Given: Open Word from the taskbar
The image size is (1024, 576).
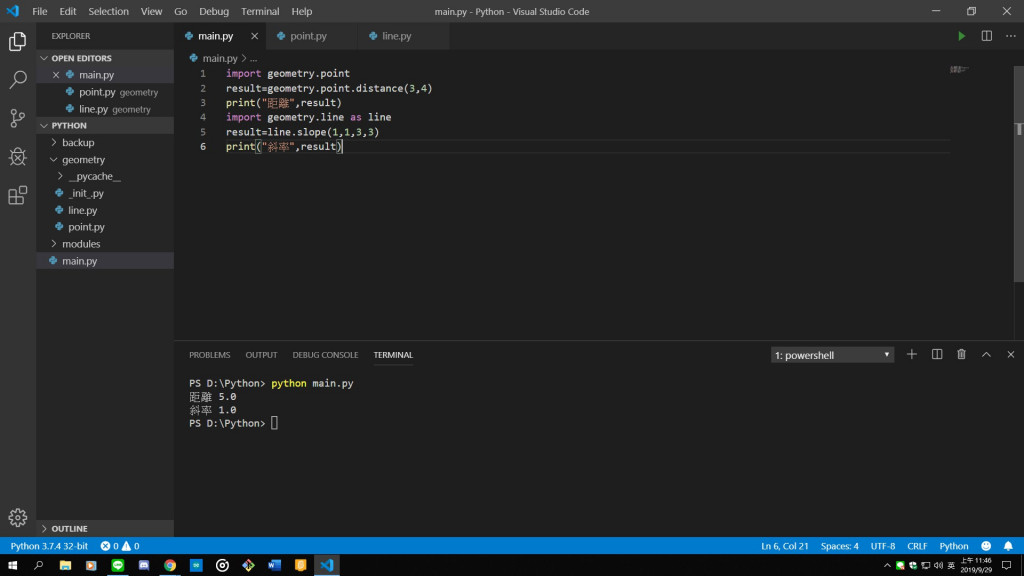Looking at the screenshot, I should 274,565.
